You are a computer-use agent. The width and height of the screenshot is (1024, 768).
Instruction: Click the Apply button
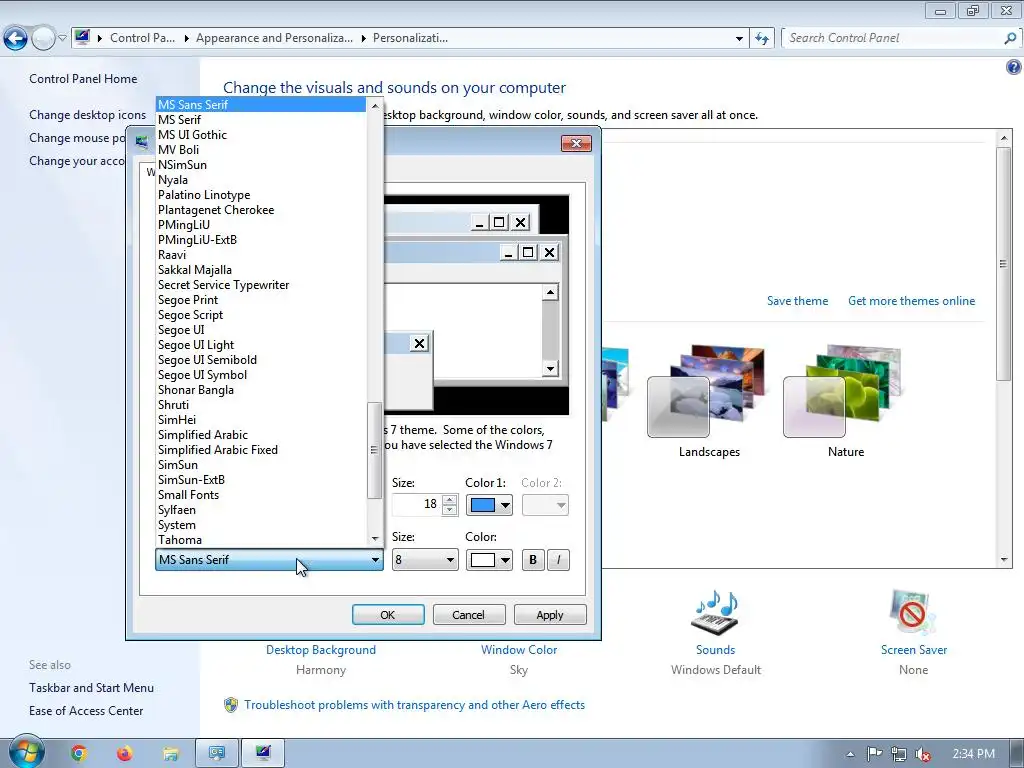click(550, 615)
